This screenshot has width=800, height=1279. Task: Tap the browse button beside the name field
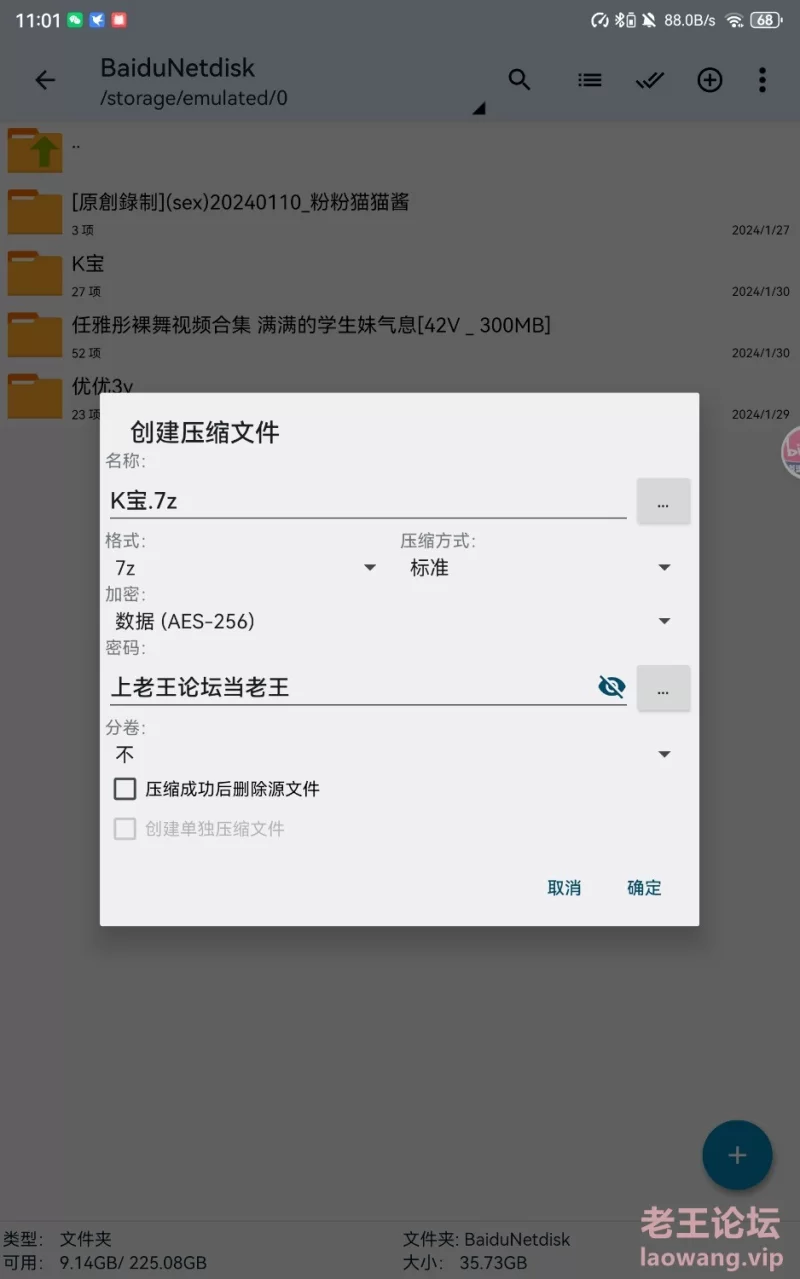(x=663, y=501)
